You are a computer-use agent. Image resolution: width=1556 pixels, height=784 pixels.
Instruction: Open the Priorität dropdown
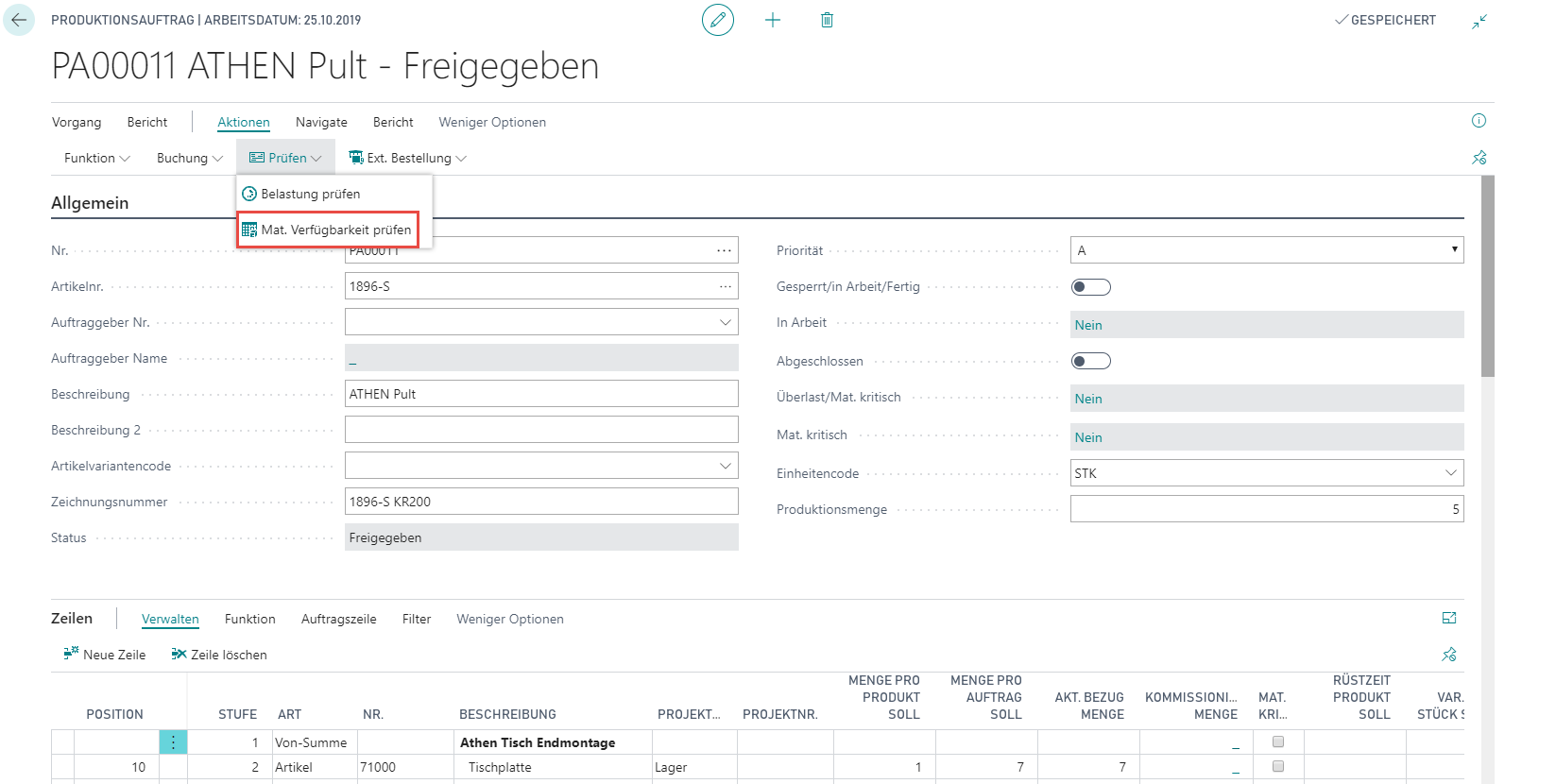coord(1454,250)
